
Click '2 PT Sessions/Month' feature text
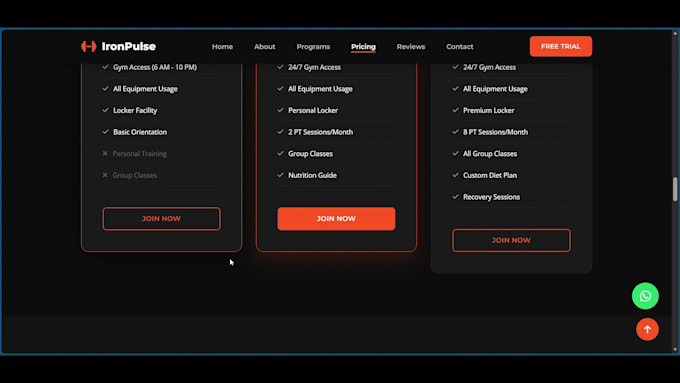coord(320,132)
